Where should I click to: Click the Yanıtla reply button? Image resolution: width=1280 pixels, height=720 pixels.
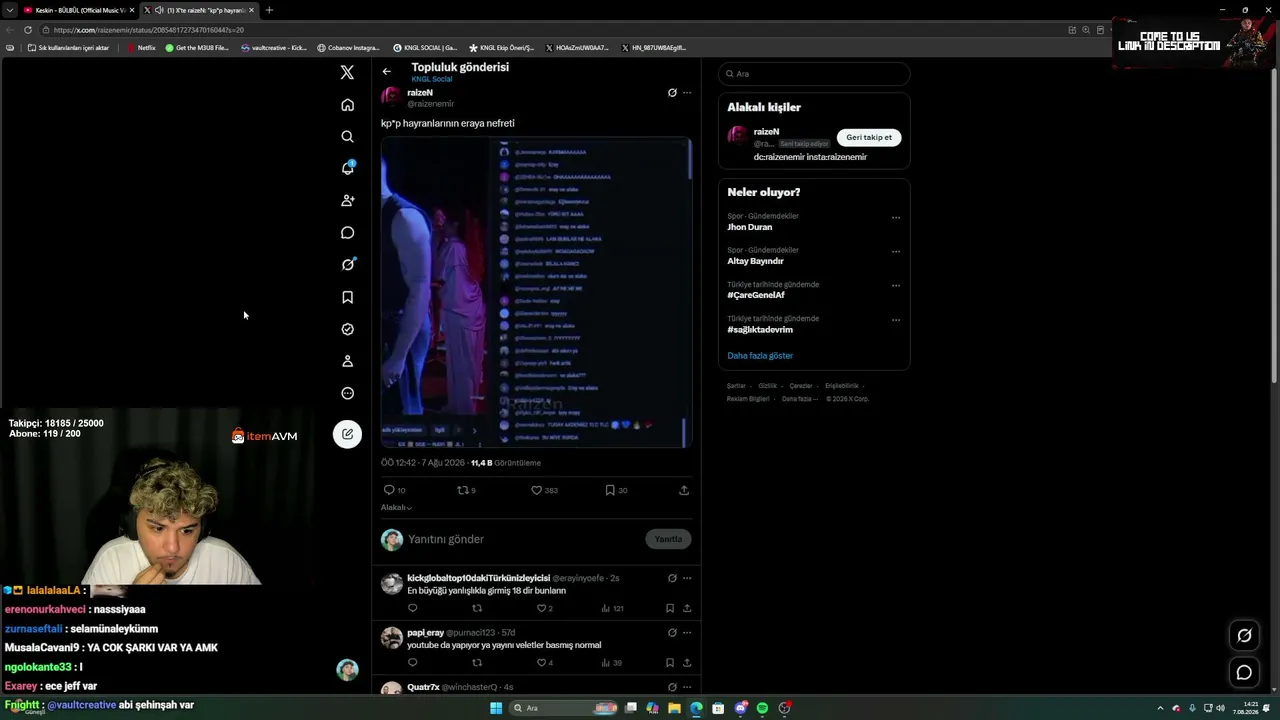coord(668,539)
